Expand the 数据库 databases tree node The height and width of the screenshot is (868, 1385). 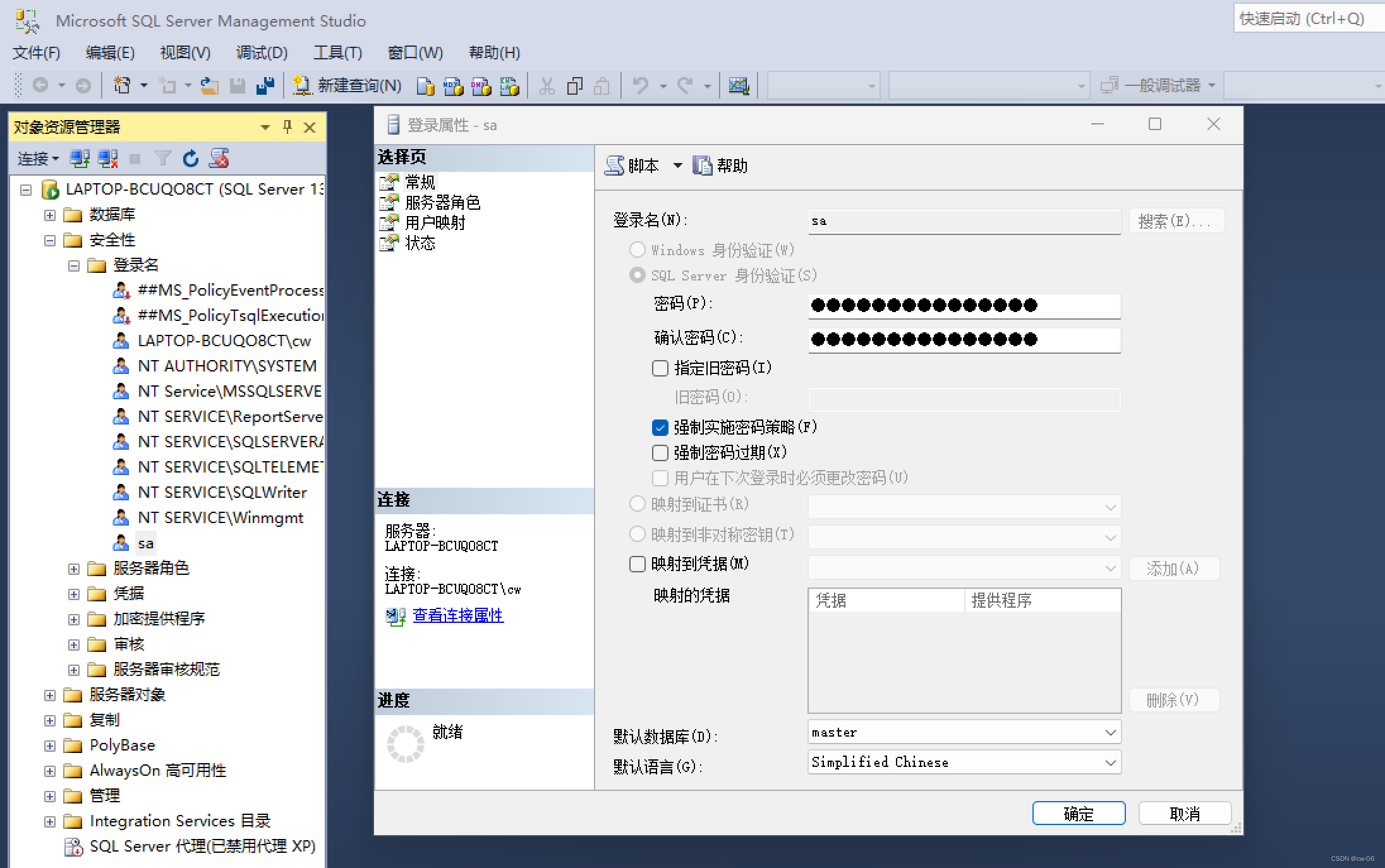50,215
